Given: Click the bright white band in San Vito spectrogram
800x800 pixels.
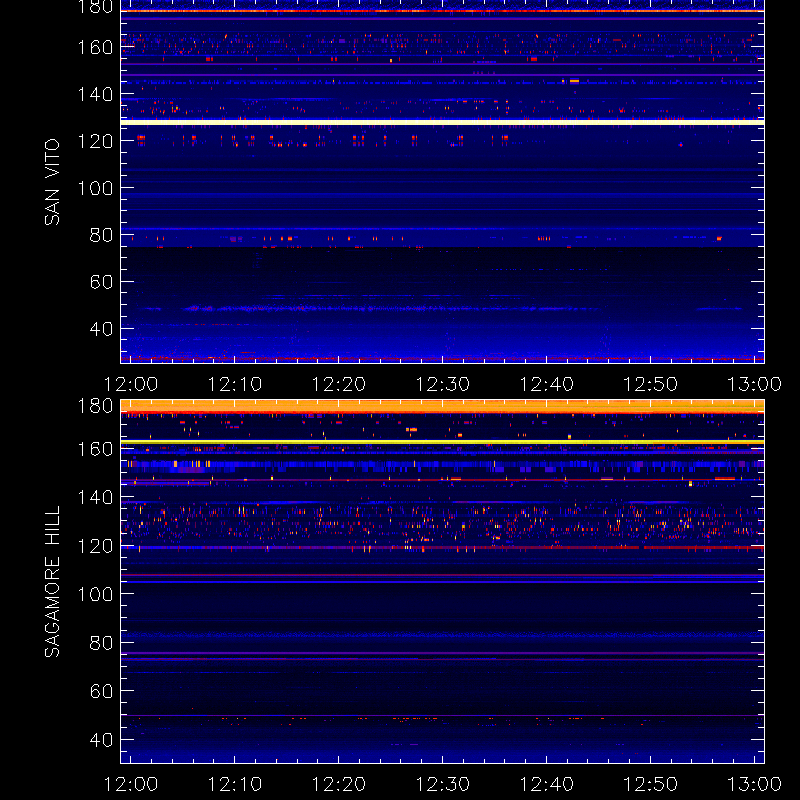Looking at the screenshot, I should [442, 122].
